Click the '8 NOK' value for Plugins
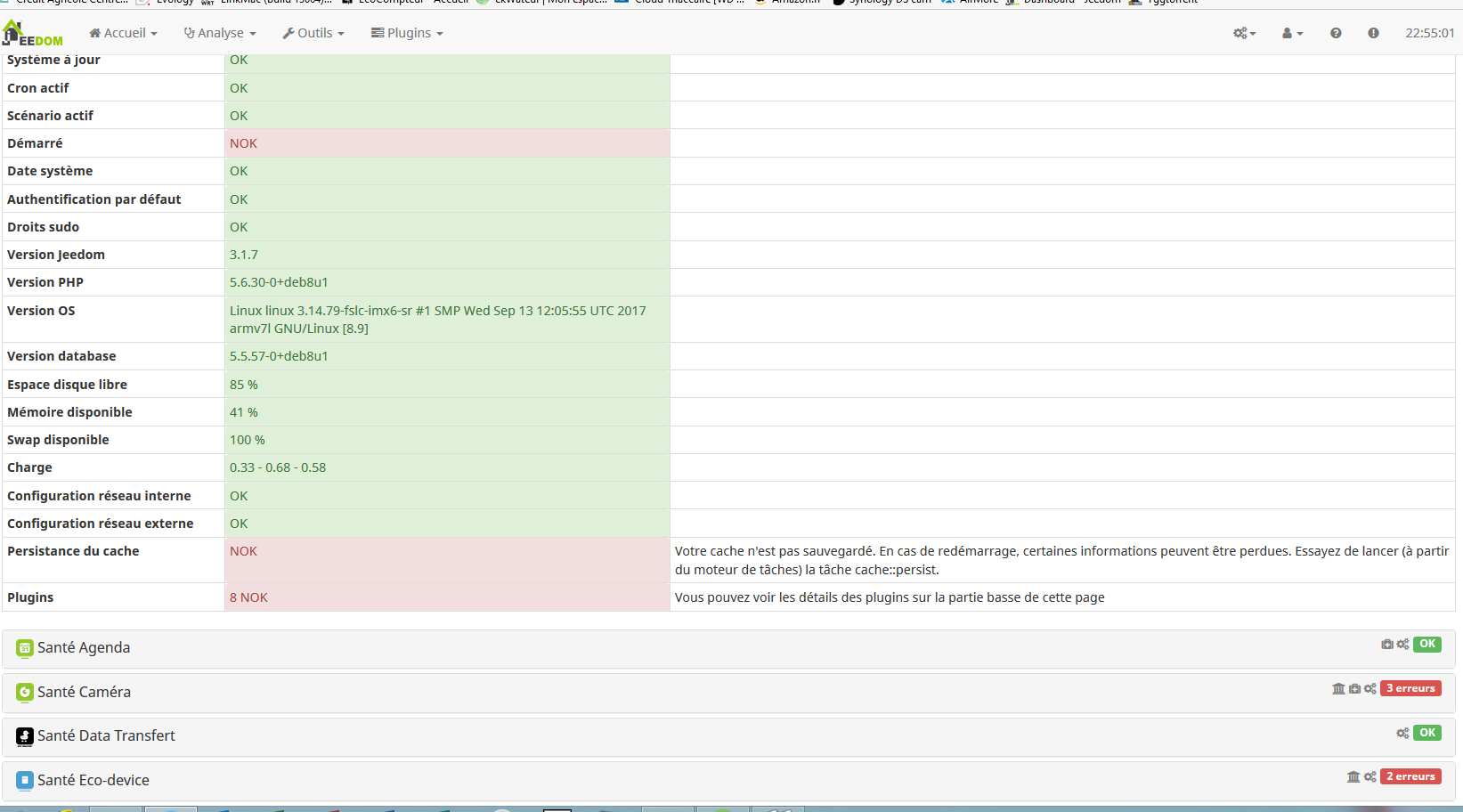The image size is (1463, 812). [x=248, y=597]
